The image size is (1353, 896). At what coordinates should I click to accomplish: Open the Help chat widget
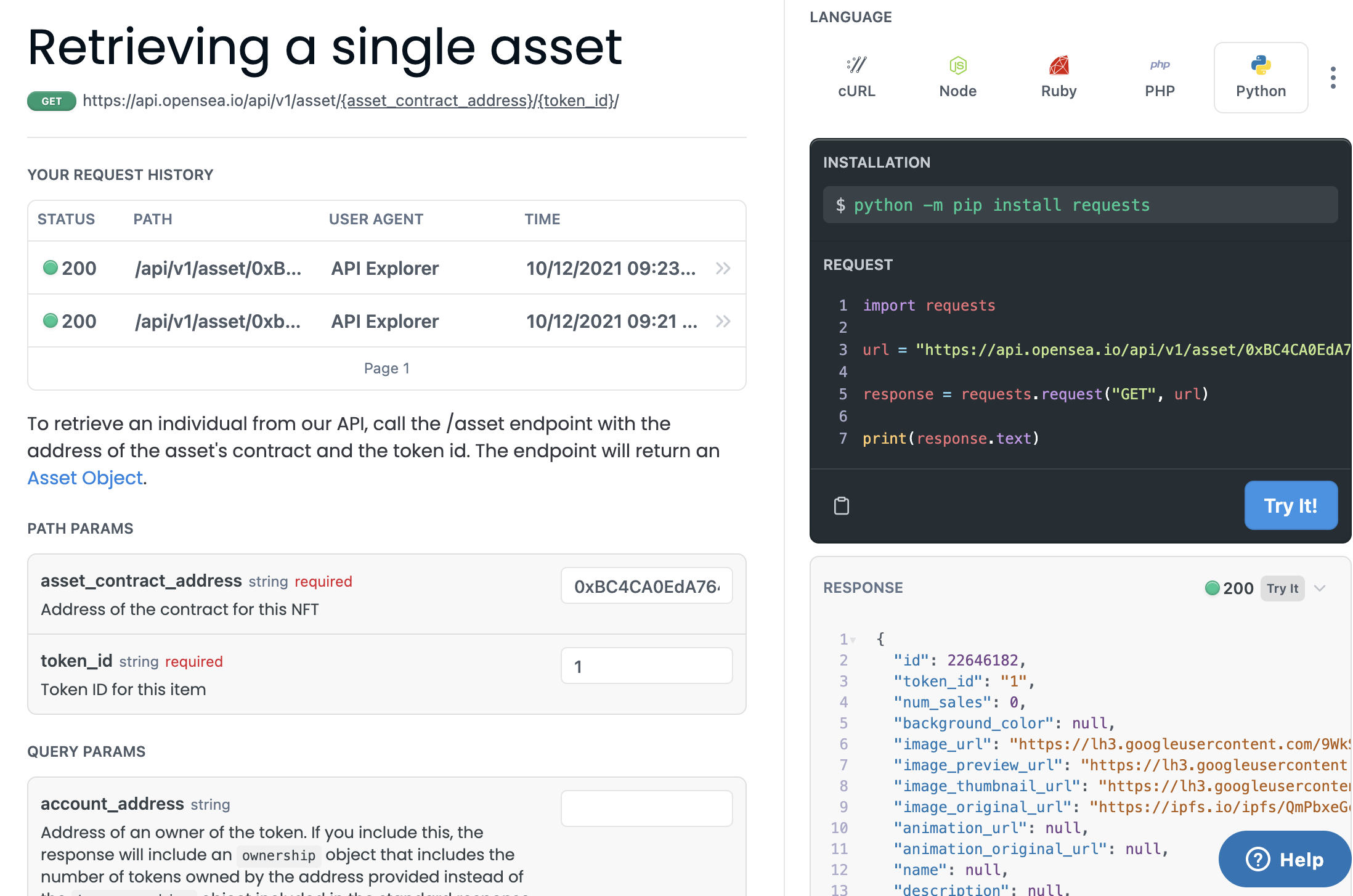tap(1285, 859)
